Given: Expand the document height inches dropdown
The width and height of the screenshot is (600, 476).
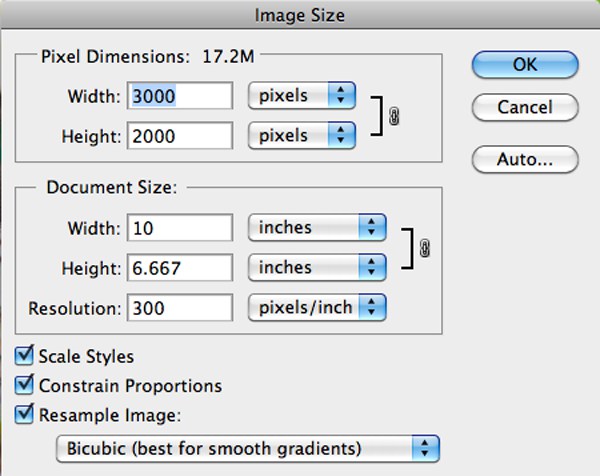Looking at the screenshot, I should 317,267.
